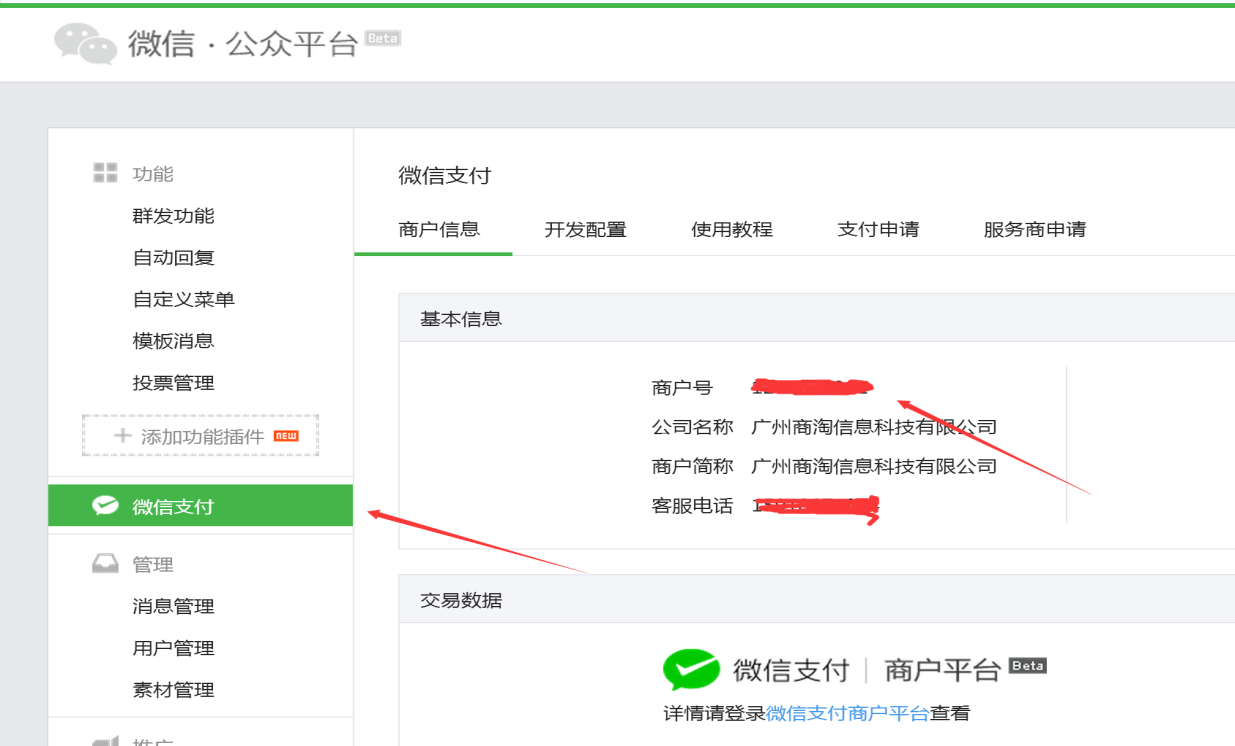Viewport: 1235px width, 746px height.
Task: Open 自动回复 in the sidebar
Action: coord(174,258)
